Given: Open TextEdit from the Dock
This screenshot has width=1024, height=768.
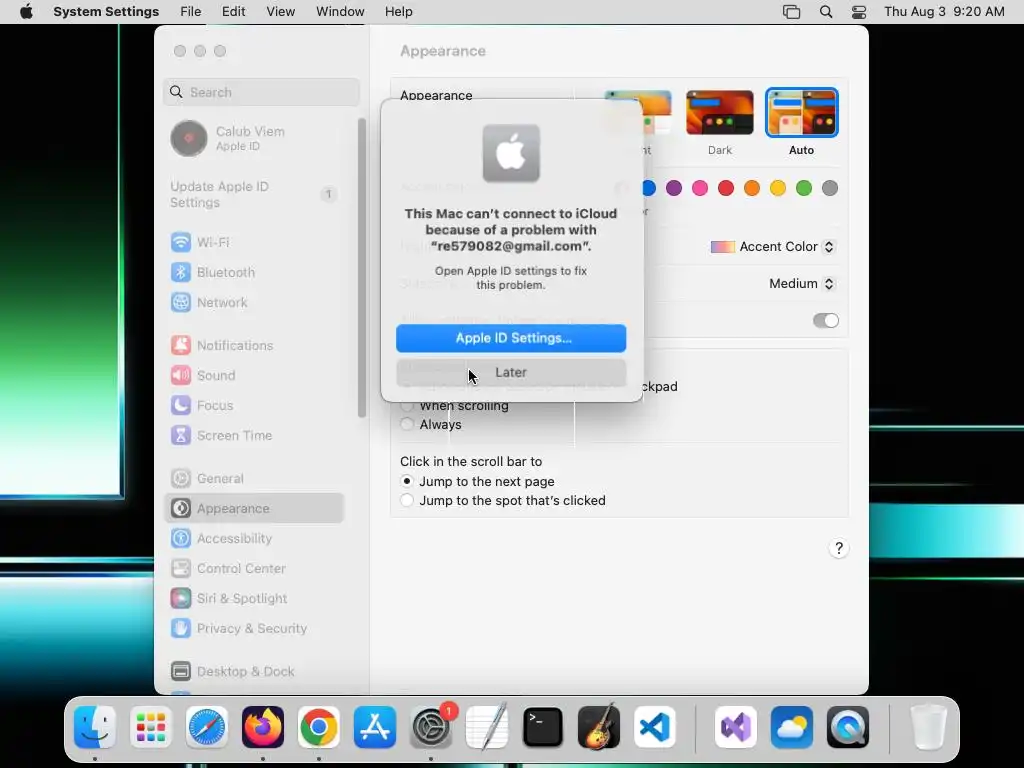Looking at the screenshot, I should tap(487, 726).
